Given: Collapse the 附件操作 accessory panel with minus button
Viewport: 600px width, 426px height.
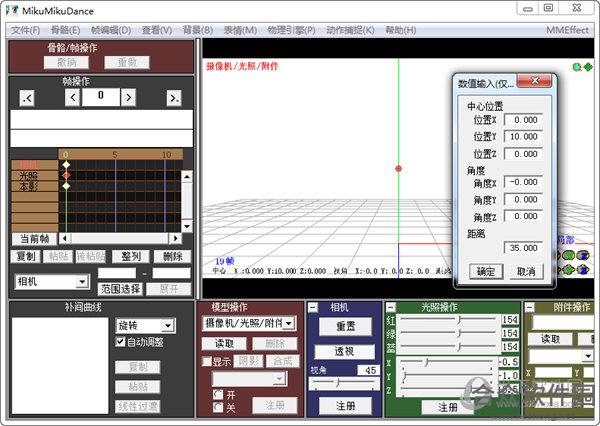Looking at the screenshot, I should click(529, 307).
